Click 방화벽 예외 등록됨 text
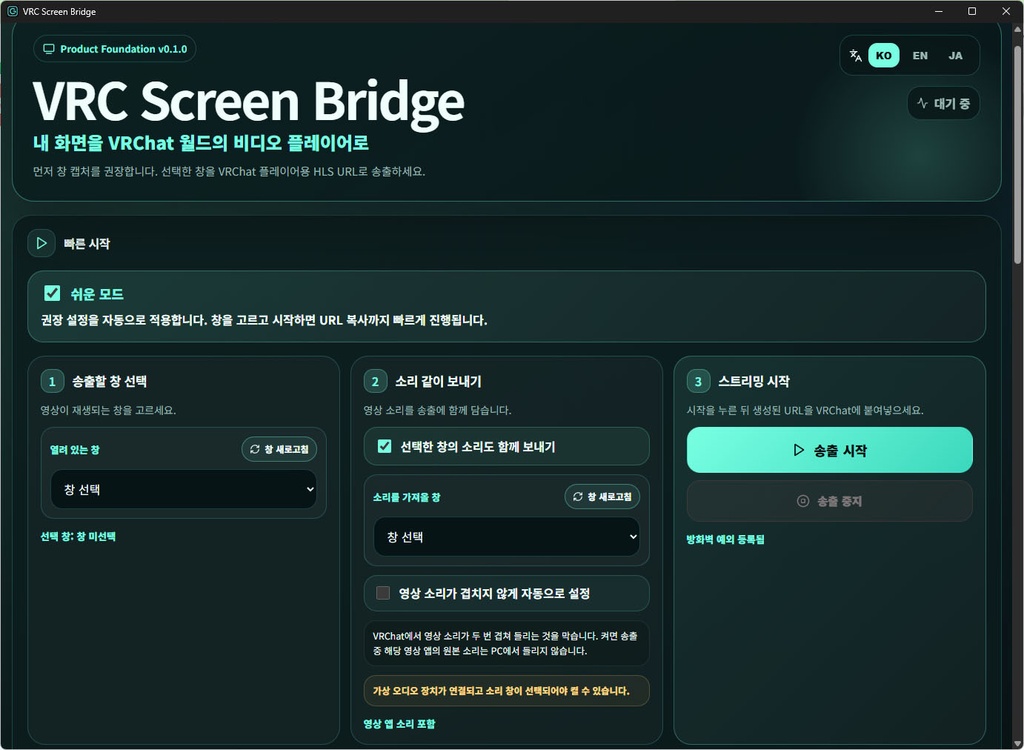1024x750 pixels. 725,540
